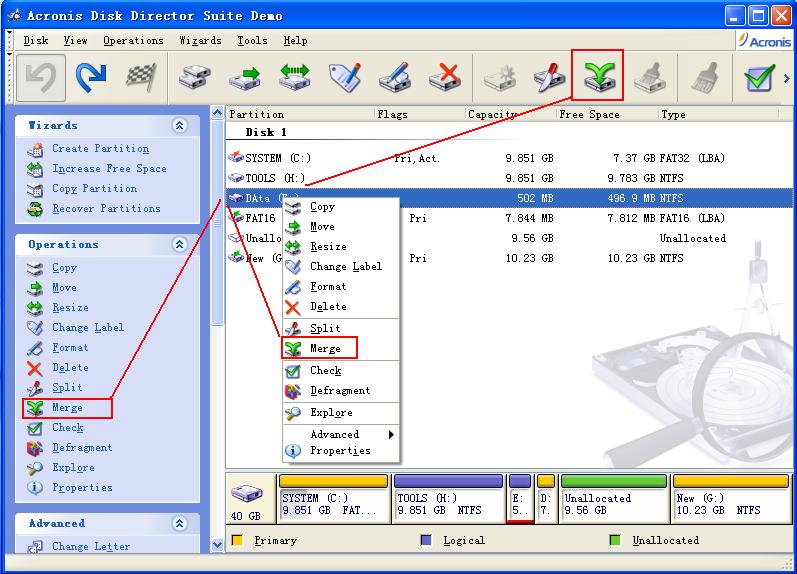Click sidebar scrollbar down arrow

pyautogui.click(x=218, y=545)
